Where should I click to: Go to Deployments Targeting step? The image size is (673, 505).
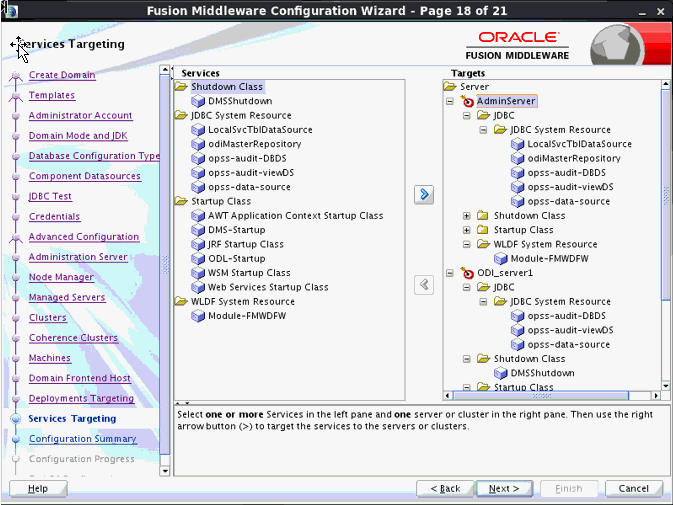pyautogui.click(x=82, y=399)
